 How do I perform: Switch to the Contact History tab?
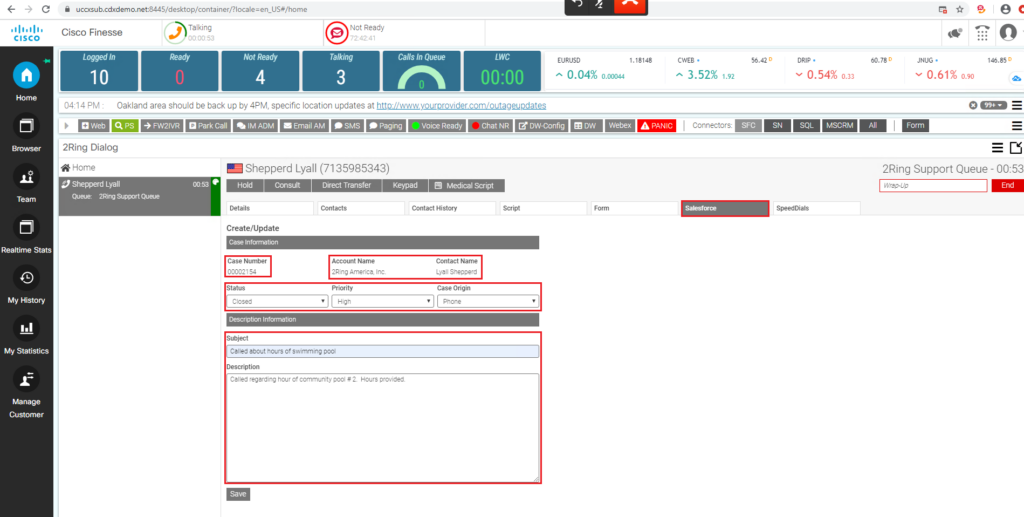click(452, 208)
